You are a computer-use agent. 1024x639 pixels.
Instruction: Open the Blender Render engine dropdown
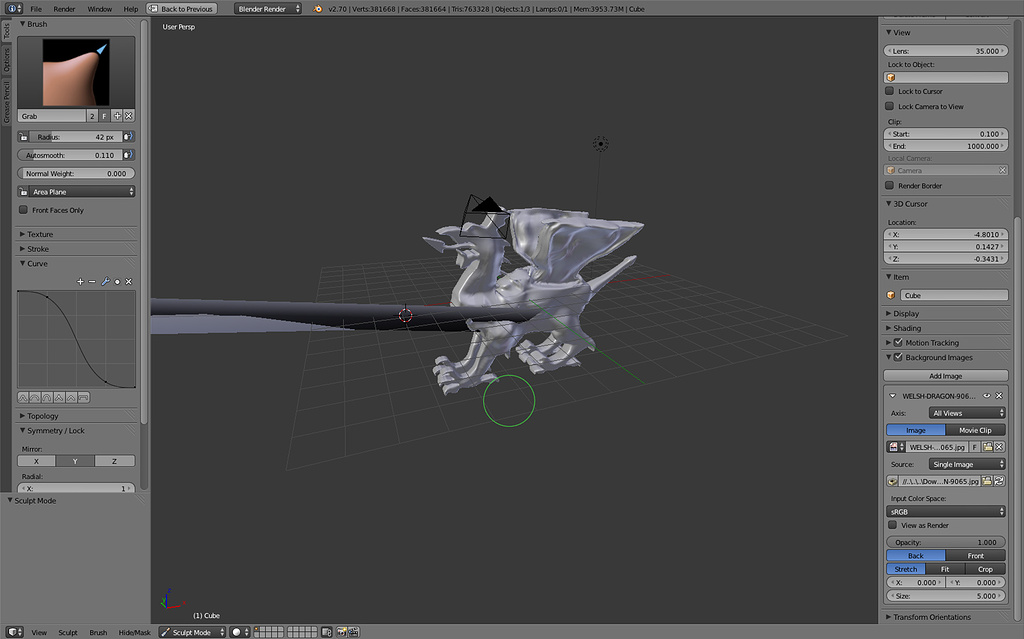tap(268, 9)
